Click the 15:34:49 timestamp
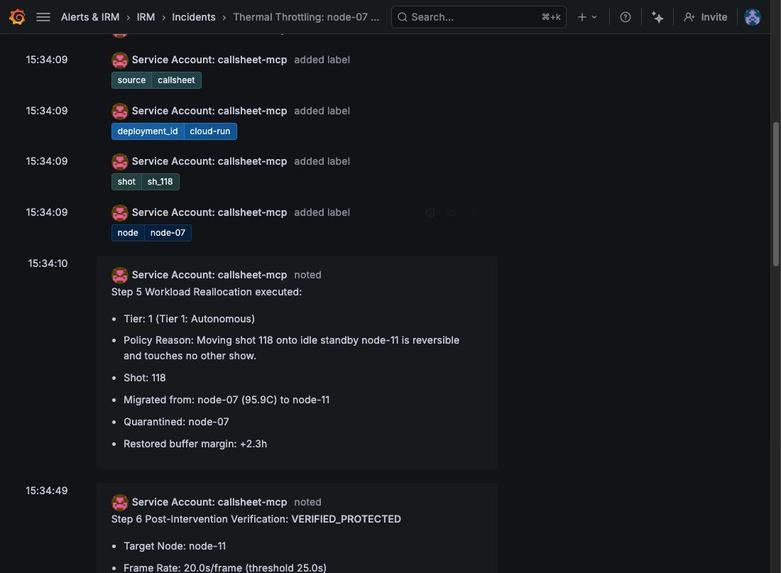The height and width of the screenshot is (573, 781). [47, 491]
